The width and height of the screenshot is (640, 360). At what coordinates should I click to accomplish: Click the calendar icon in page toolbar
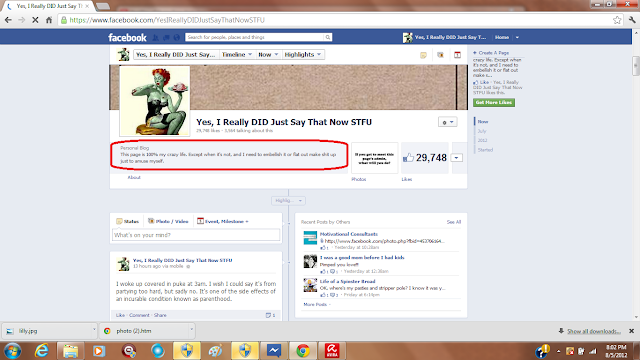(x=458, y=55)
